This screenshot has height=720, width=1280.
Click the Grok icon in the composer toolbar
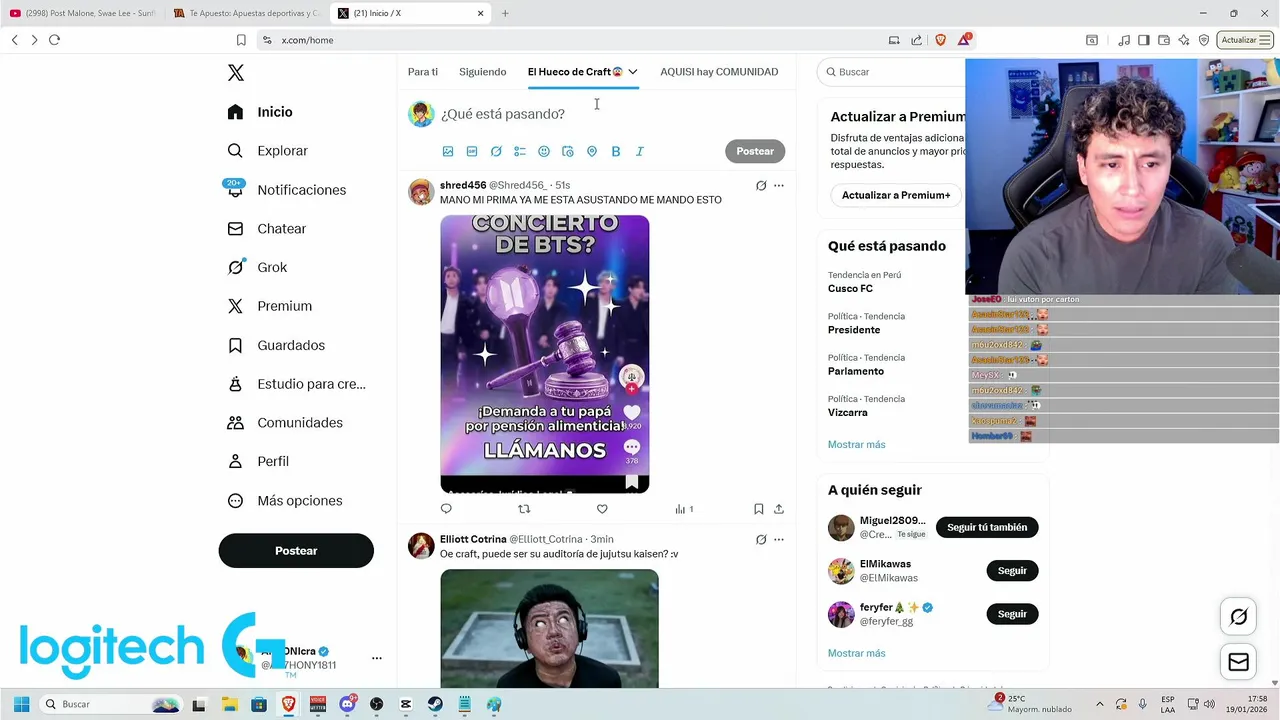496,151
